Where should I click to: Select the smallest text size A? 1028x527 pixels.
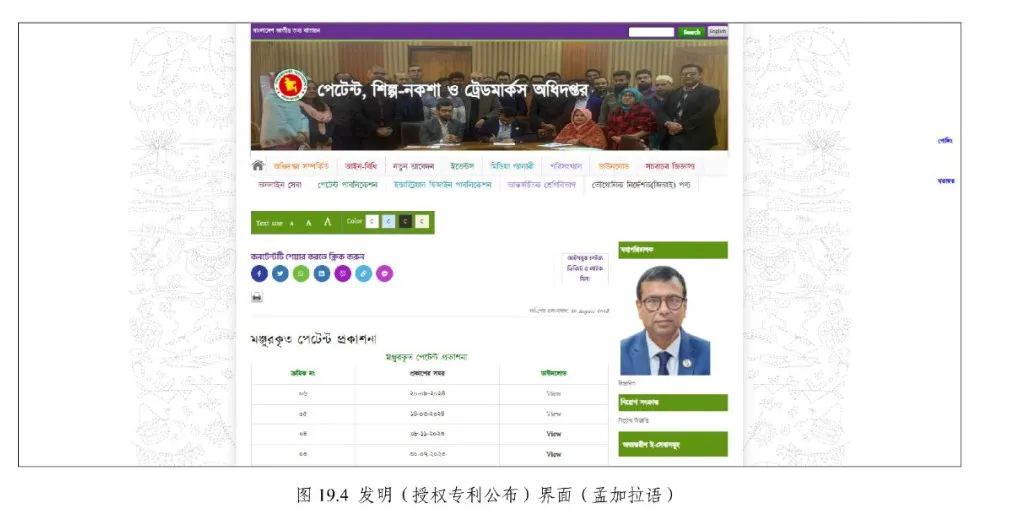click(292, 223)
